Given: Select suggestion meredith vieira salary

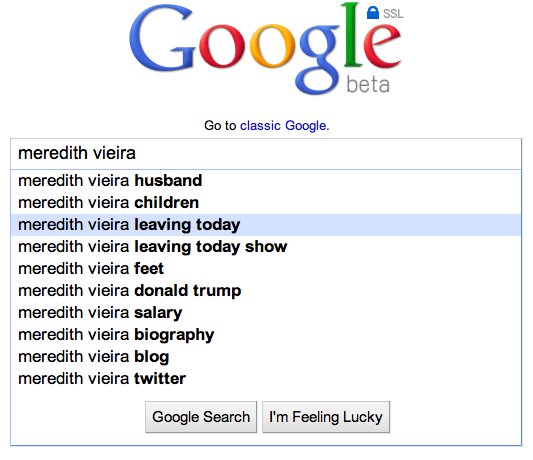Looking at the screenshot, I should (266, 313).
